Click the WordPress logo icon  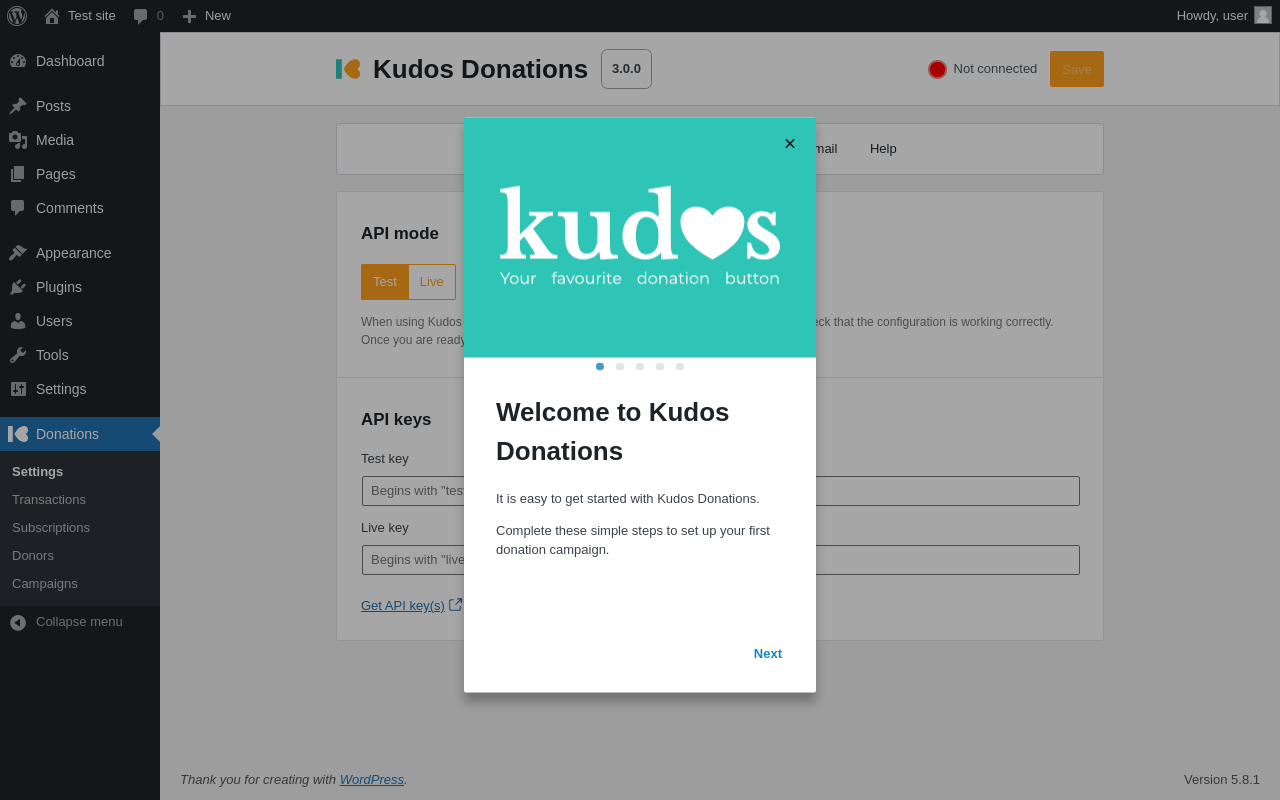[17, 16]
